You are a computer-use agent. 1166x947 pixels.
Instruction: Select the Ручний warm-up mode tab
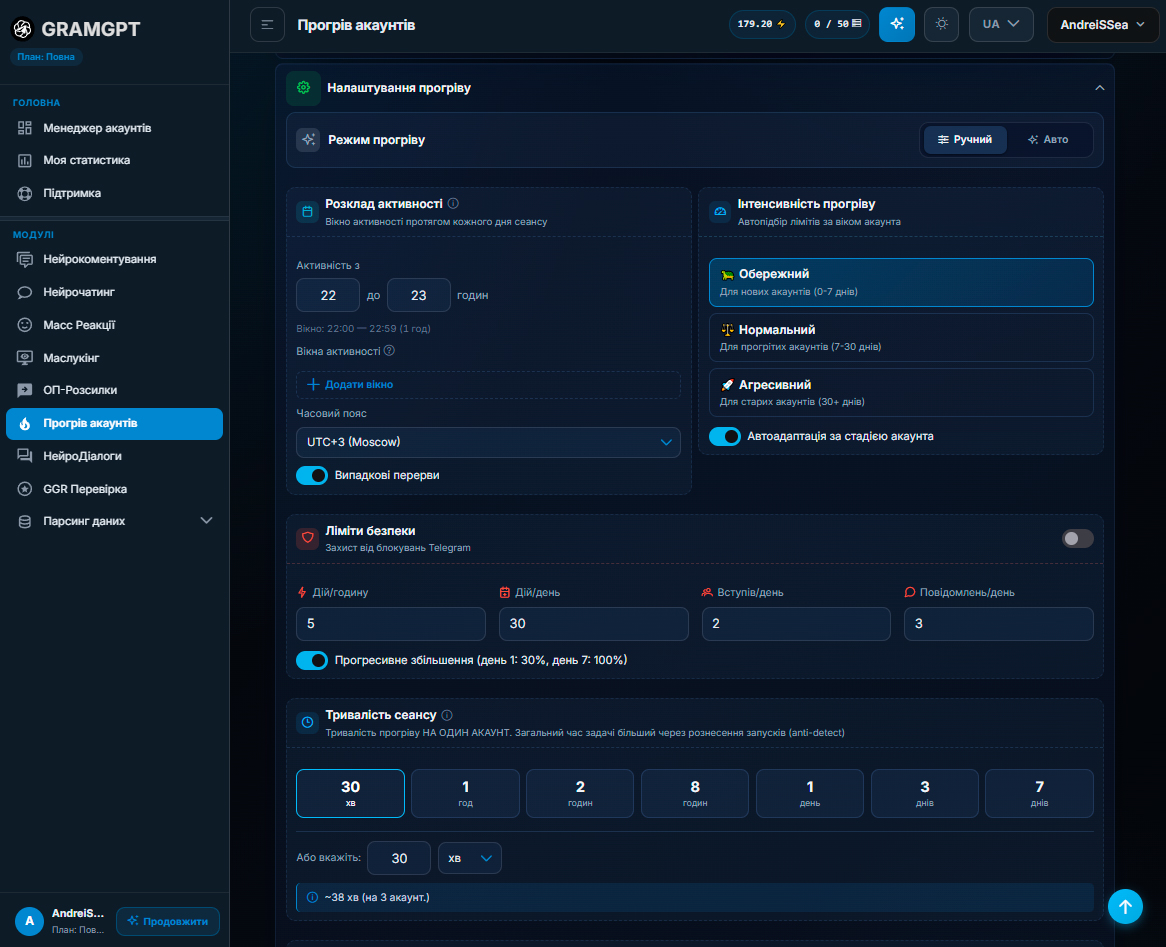[x=965, y=140]
